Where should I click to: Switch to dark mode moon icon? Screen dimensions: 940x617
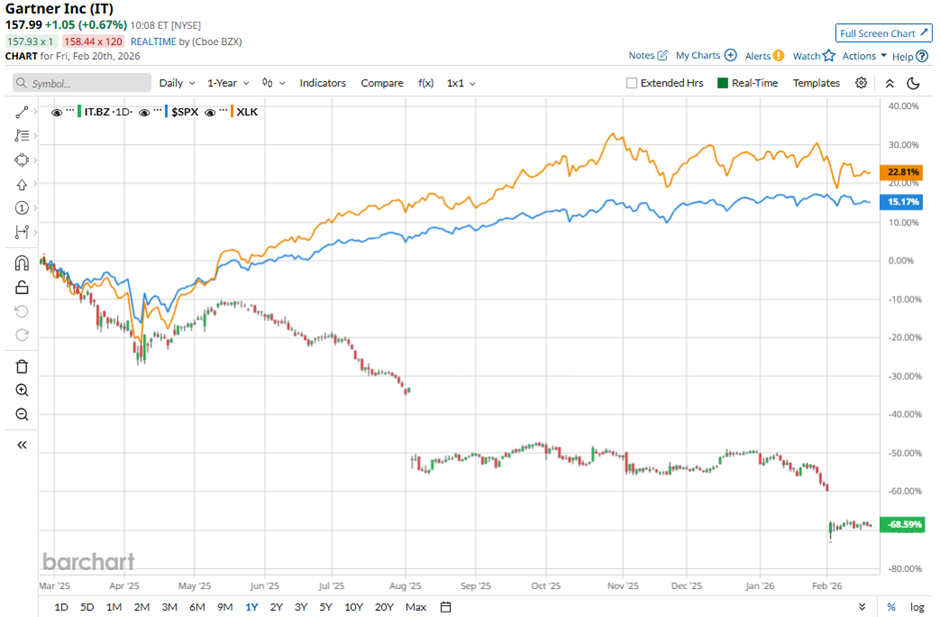pos(913,83)
